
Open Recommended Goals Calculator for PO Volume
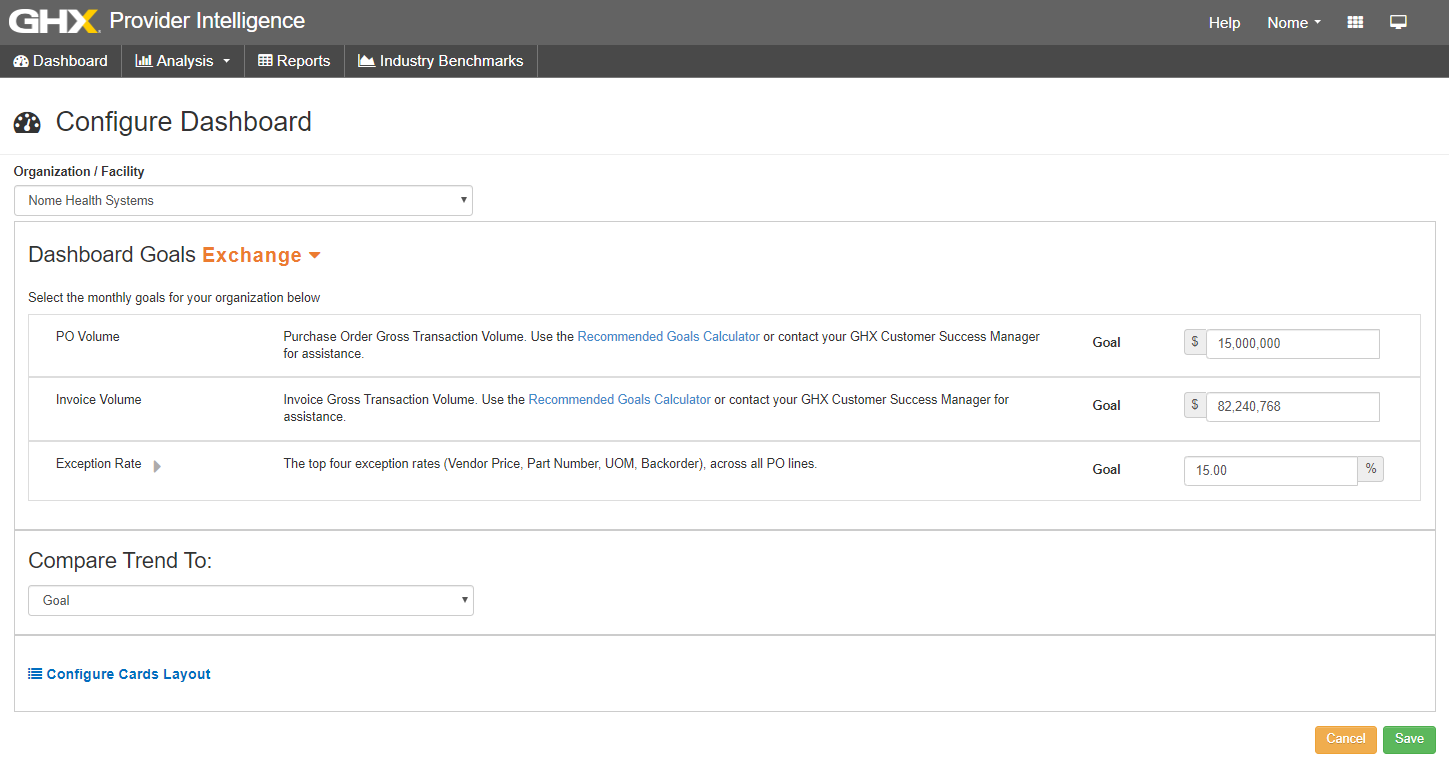point(668,337)
